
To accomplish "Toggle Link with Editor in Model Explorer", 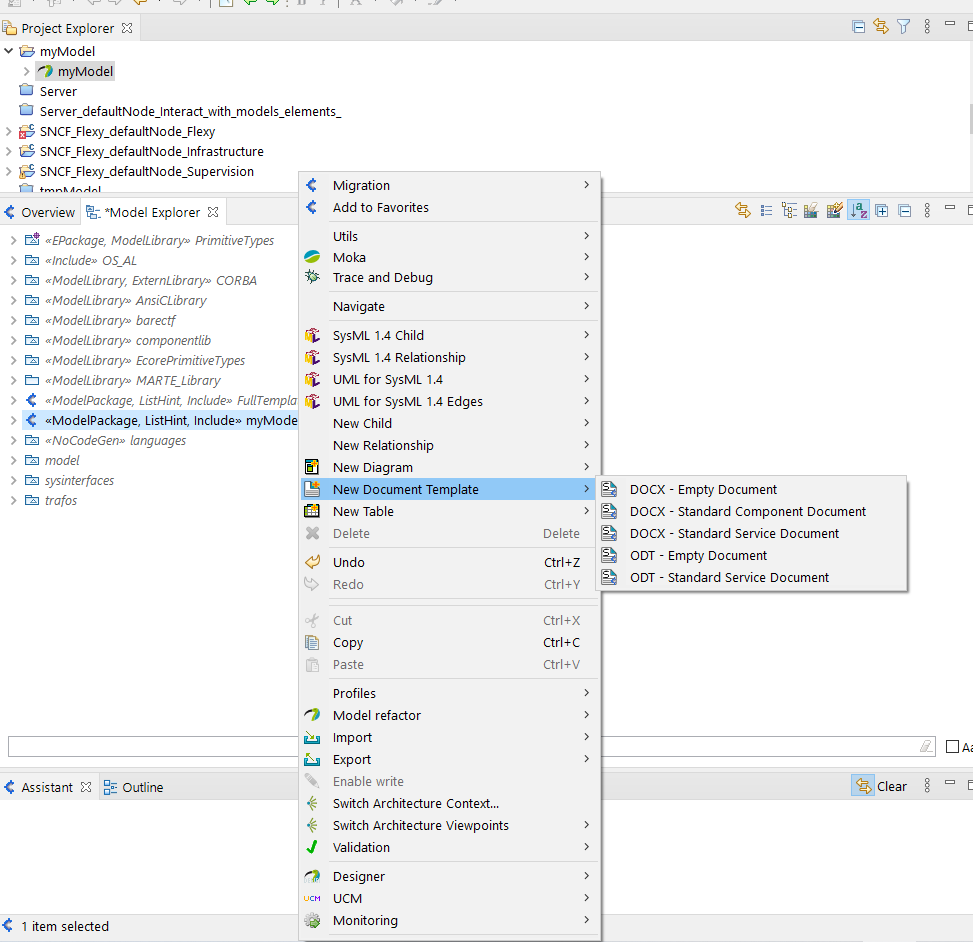I will pos(743,210).
